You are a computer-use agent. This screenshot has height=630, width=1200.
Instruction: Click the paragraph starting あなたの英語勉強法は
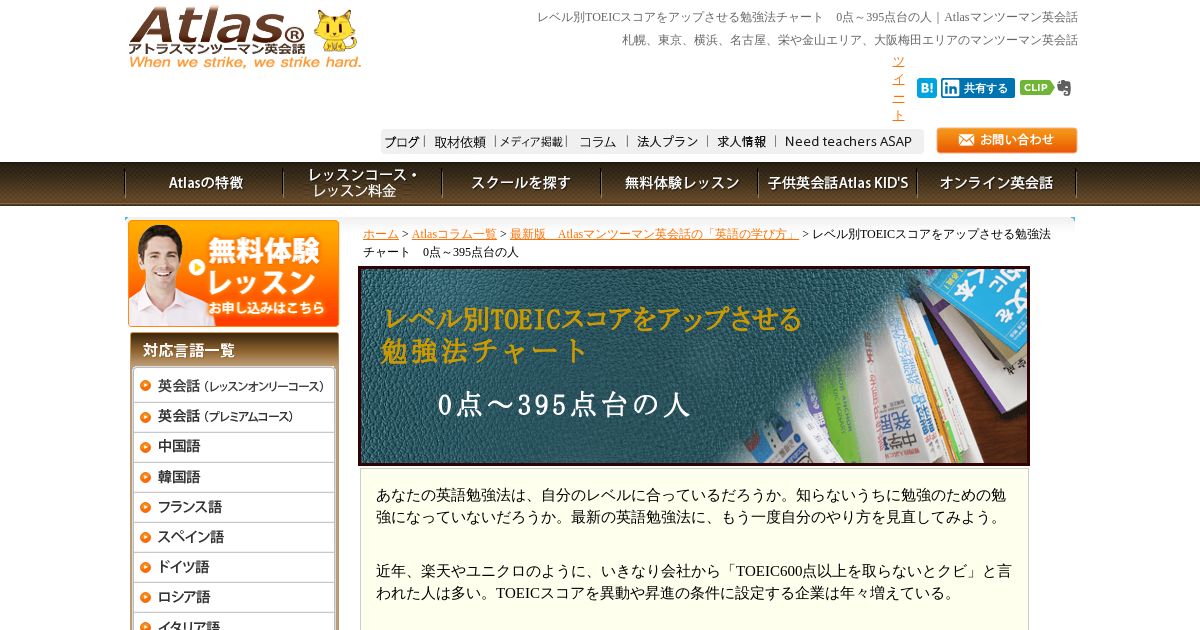(x=691, y=506)
